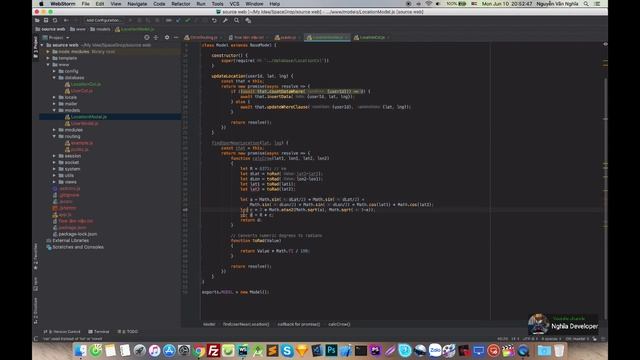
Task: Open Photoshop from the Dock
Action: click(331, 351)
